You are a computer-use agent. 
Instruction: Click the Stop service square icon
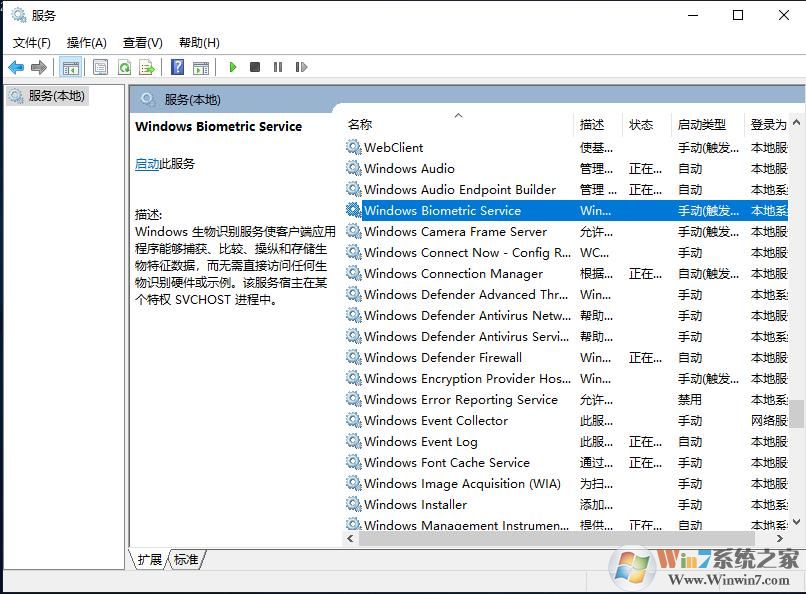pyautogui.click(x=255, y=67)
